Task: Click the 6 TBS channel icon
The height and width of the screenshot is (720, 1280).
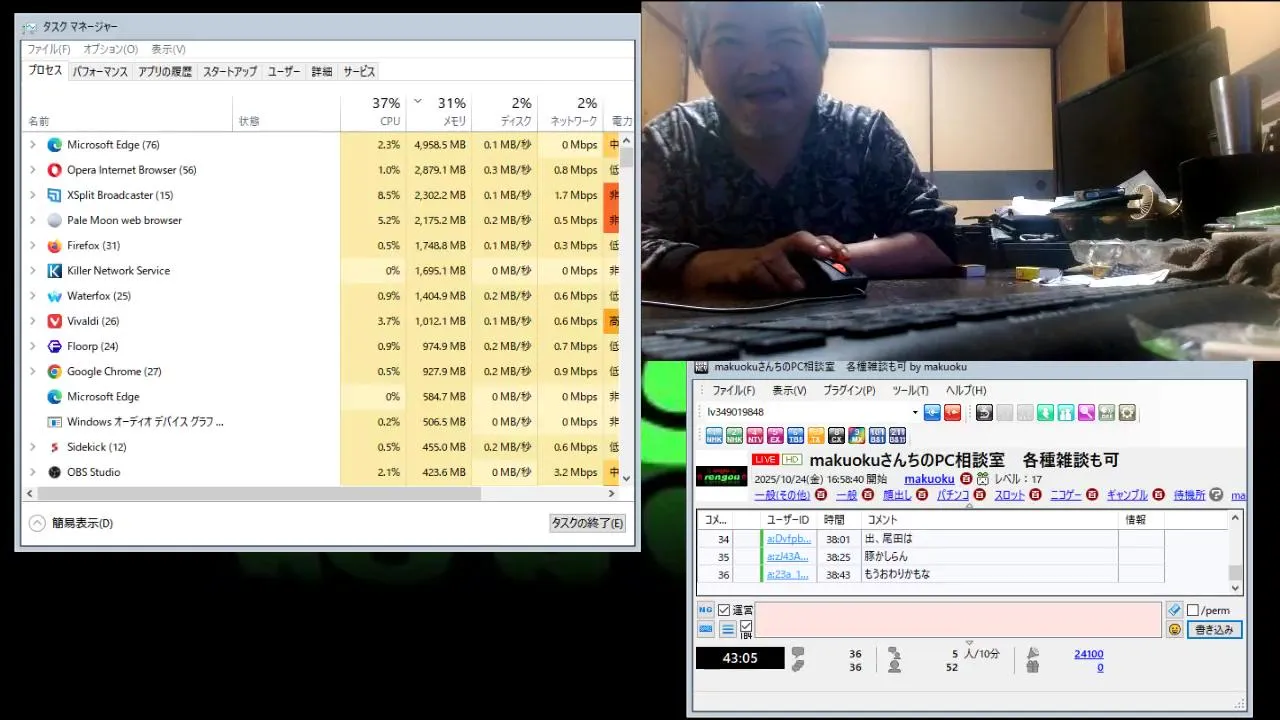Action: [x=796, y=435]
